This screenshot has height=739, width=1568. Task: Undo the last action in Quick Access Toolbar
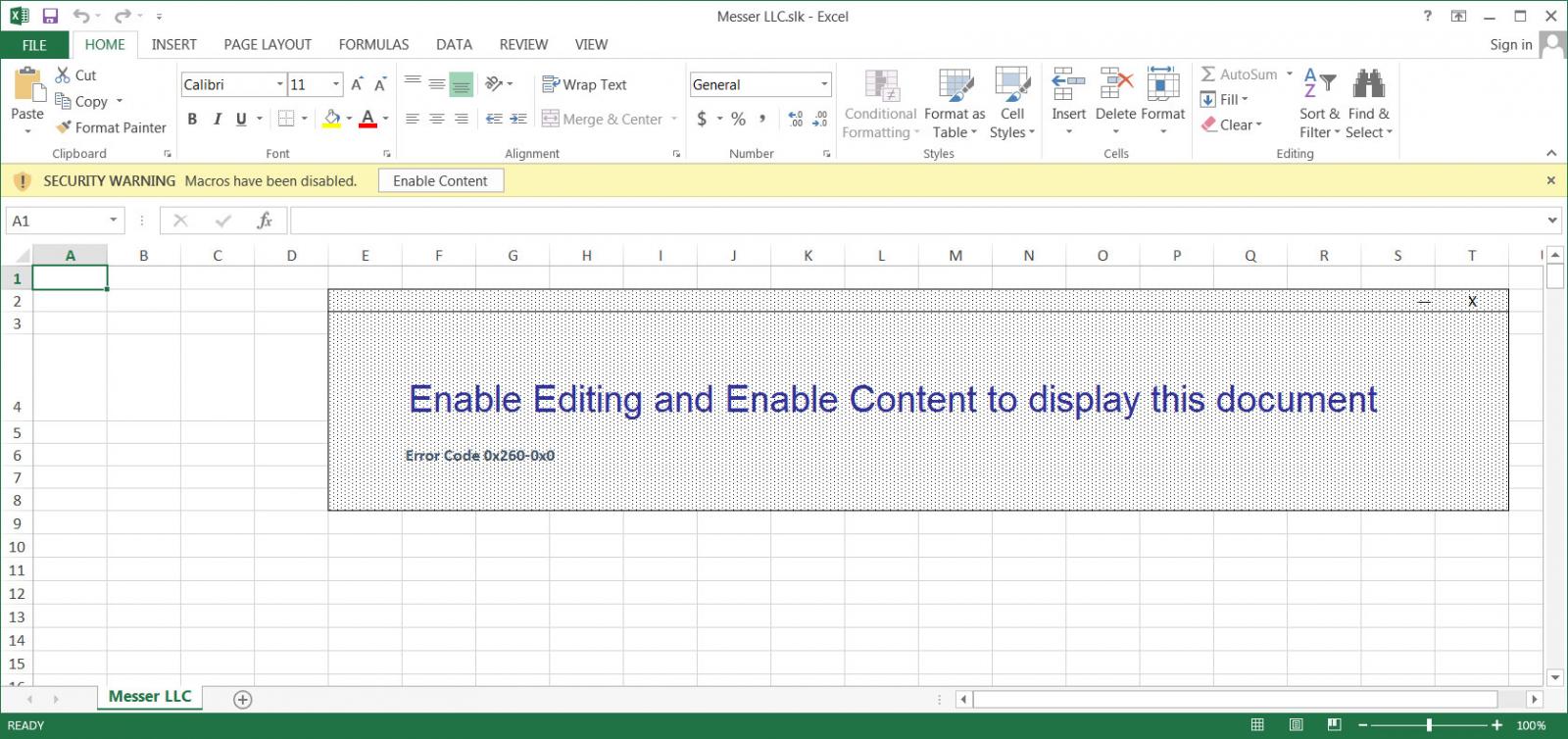pyautogui.click(x=80, y=16)
